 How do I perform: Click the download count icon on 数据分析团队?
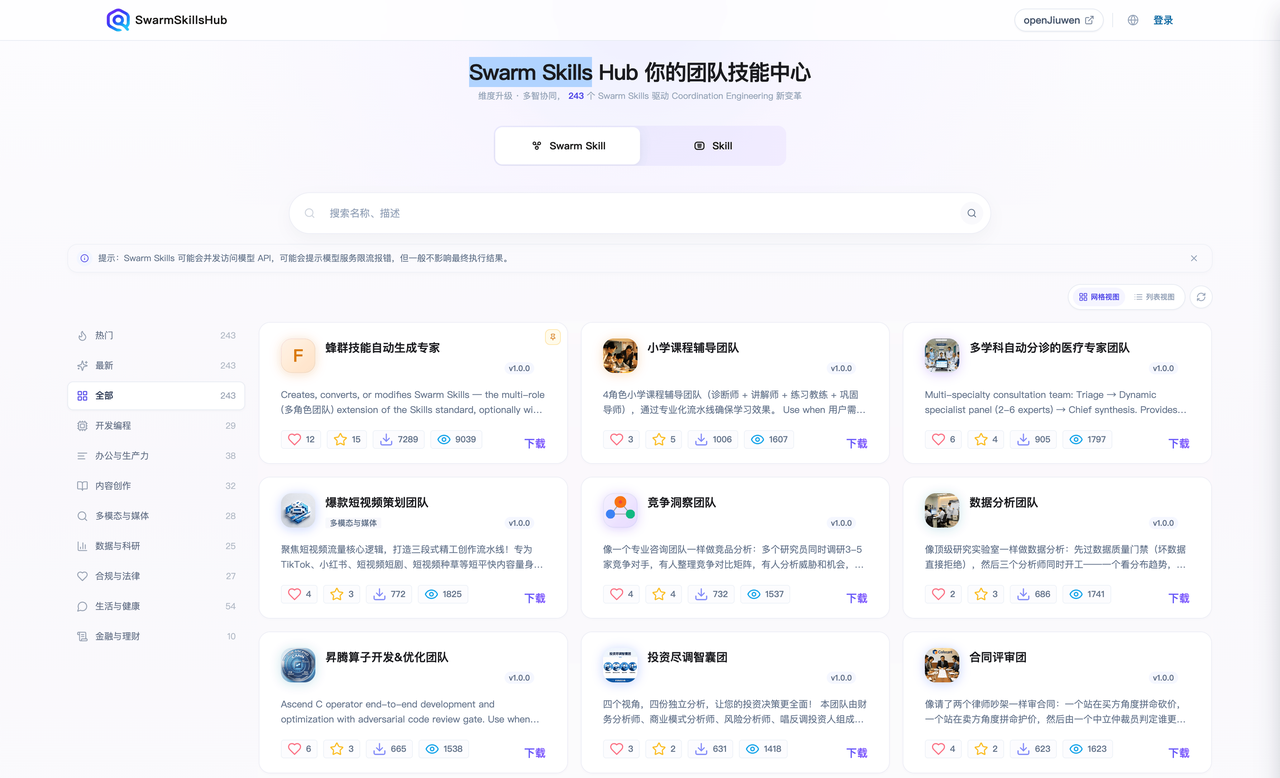pos(1024,594)
